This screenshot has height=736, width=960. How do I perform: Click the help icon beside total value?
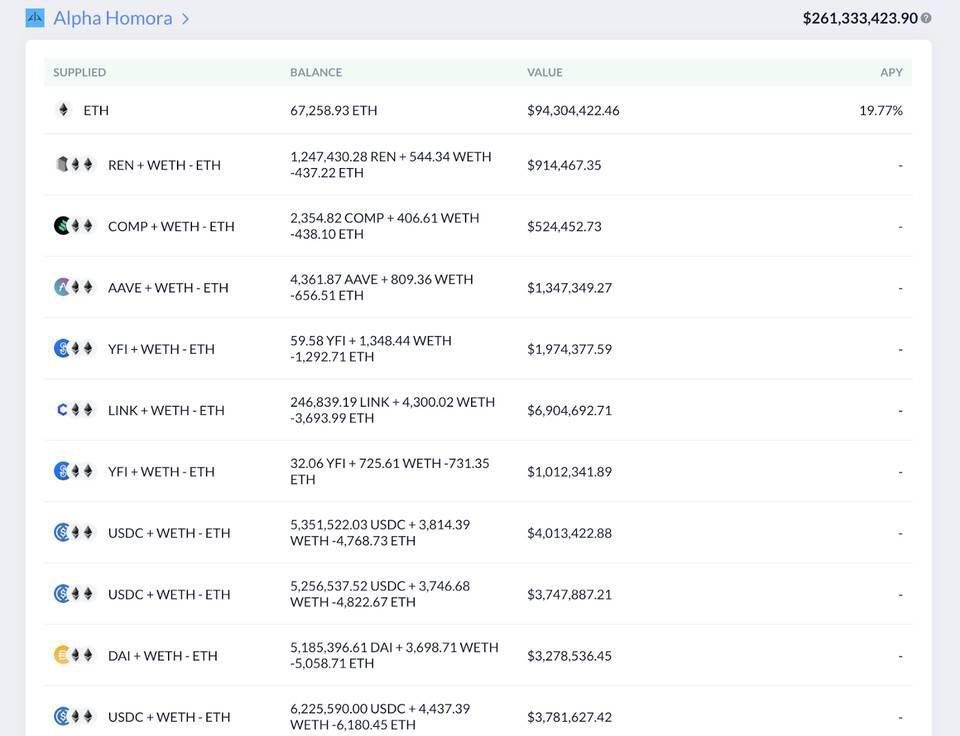tap(926, 18)
